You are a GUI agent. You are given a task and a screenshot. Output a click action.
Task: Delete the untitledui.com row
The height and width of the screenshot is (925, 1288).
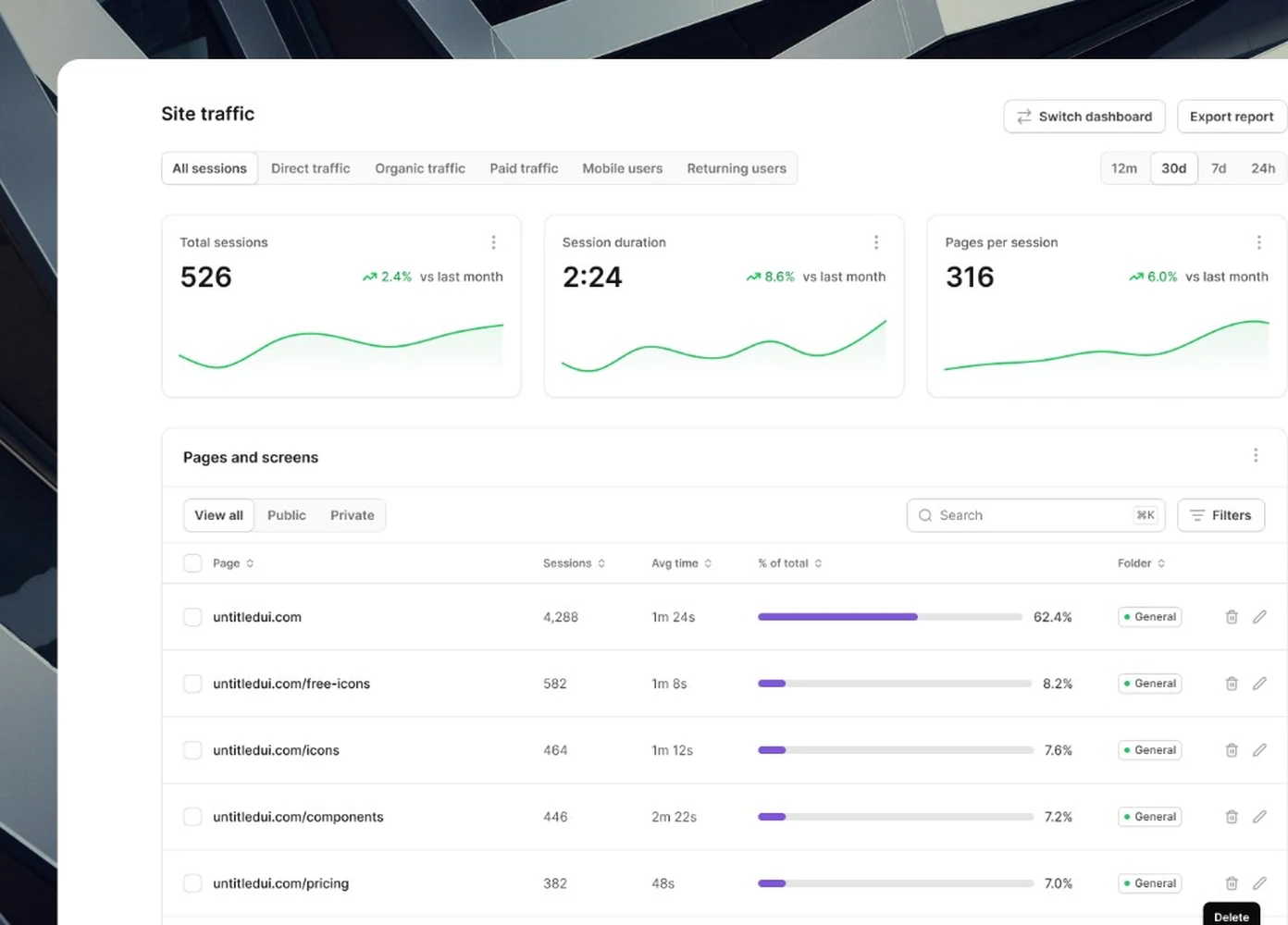1232,617
